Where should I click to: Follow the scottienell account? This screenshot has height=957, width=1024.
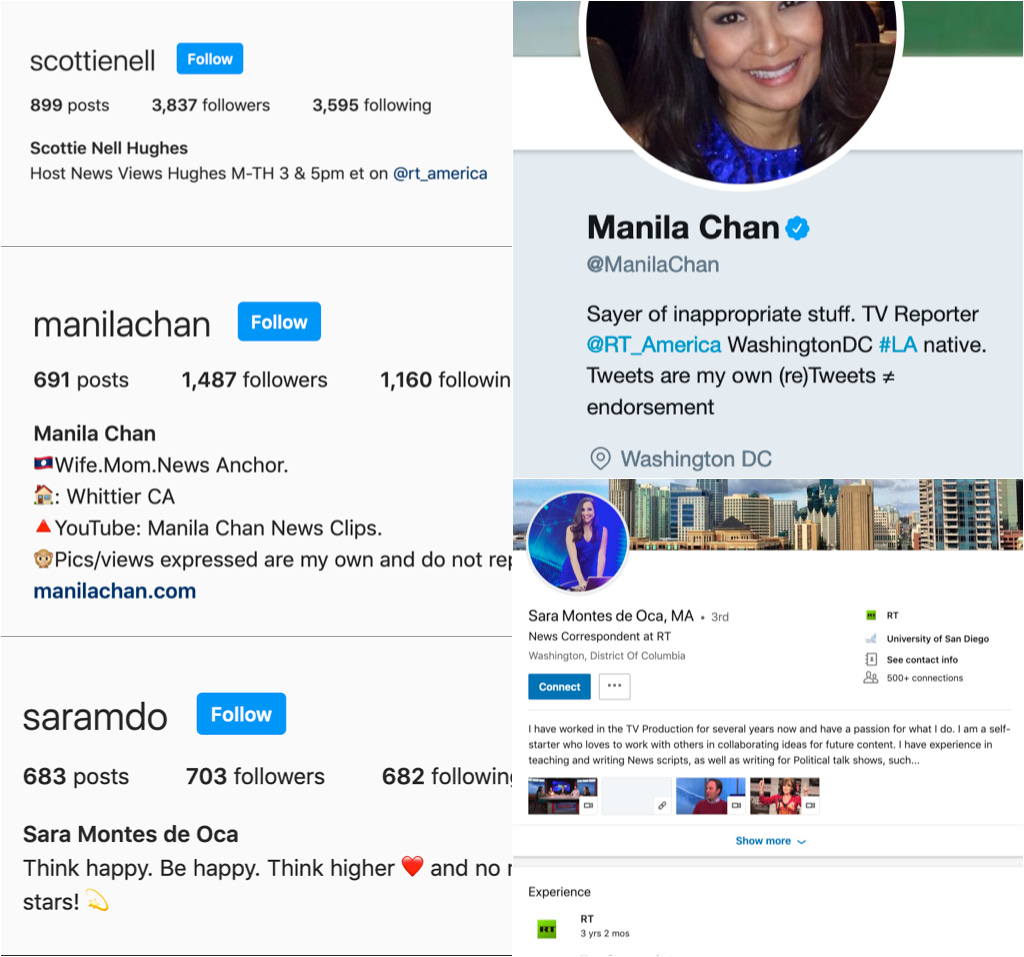coord(210,59)
